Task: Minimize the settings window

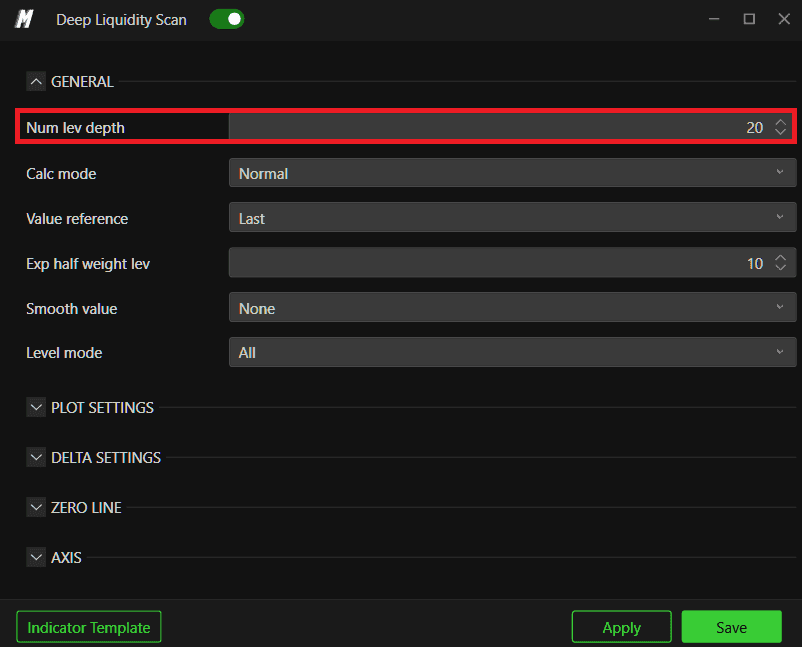Action: 714,19
